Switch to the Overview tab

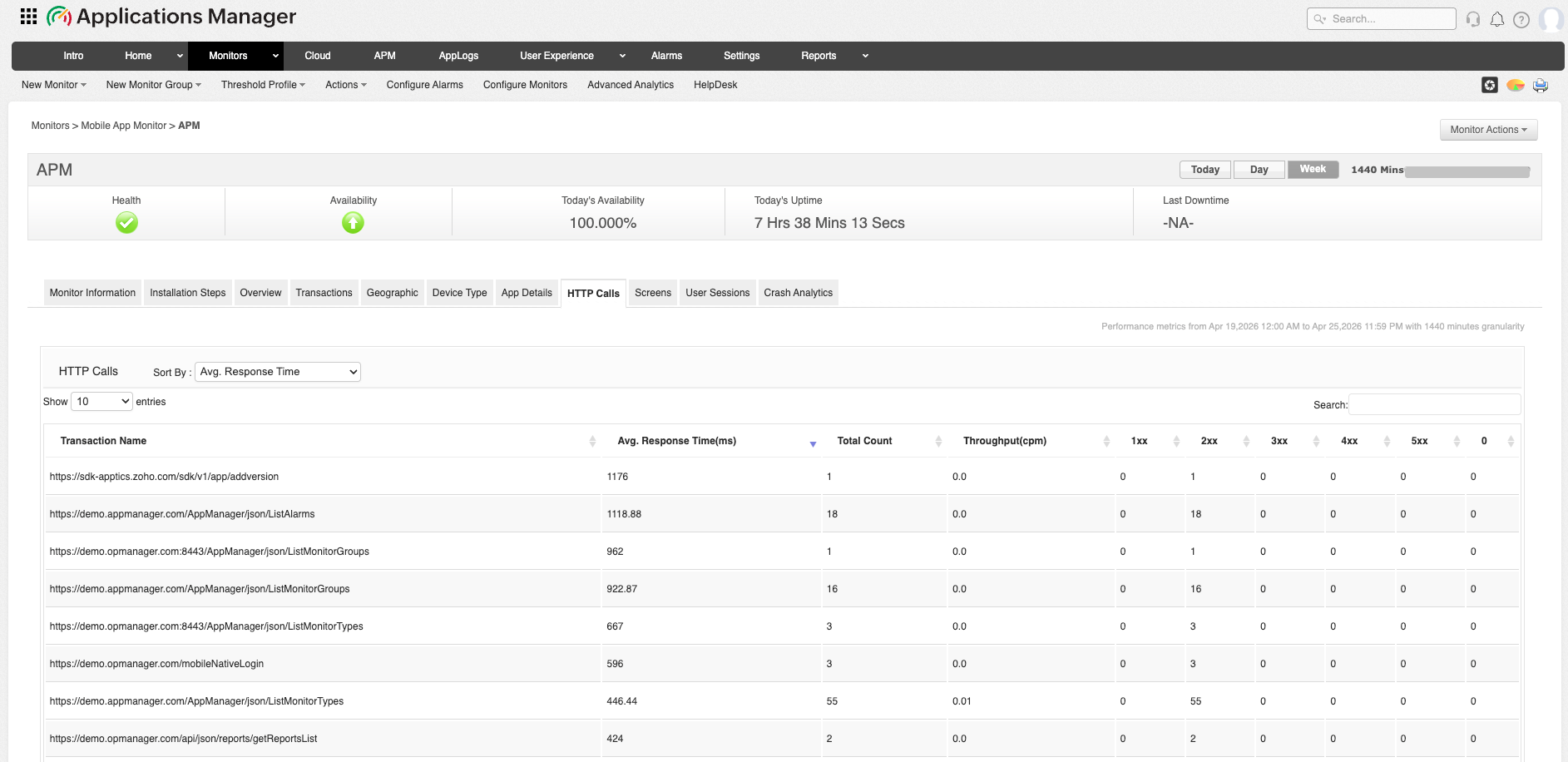click(260, 293)
